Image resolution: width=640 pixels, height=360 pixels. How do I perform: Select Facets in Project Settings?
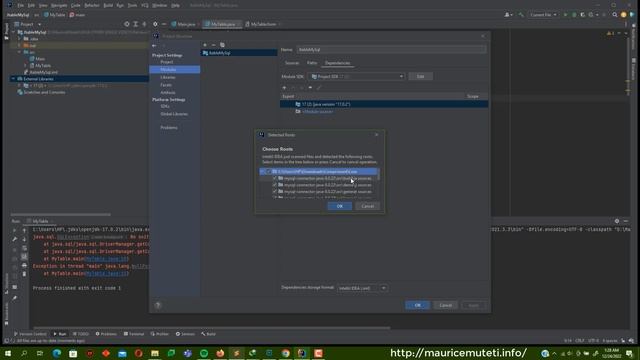coord(166,85)
